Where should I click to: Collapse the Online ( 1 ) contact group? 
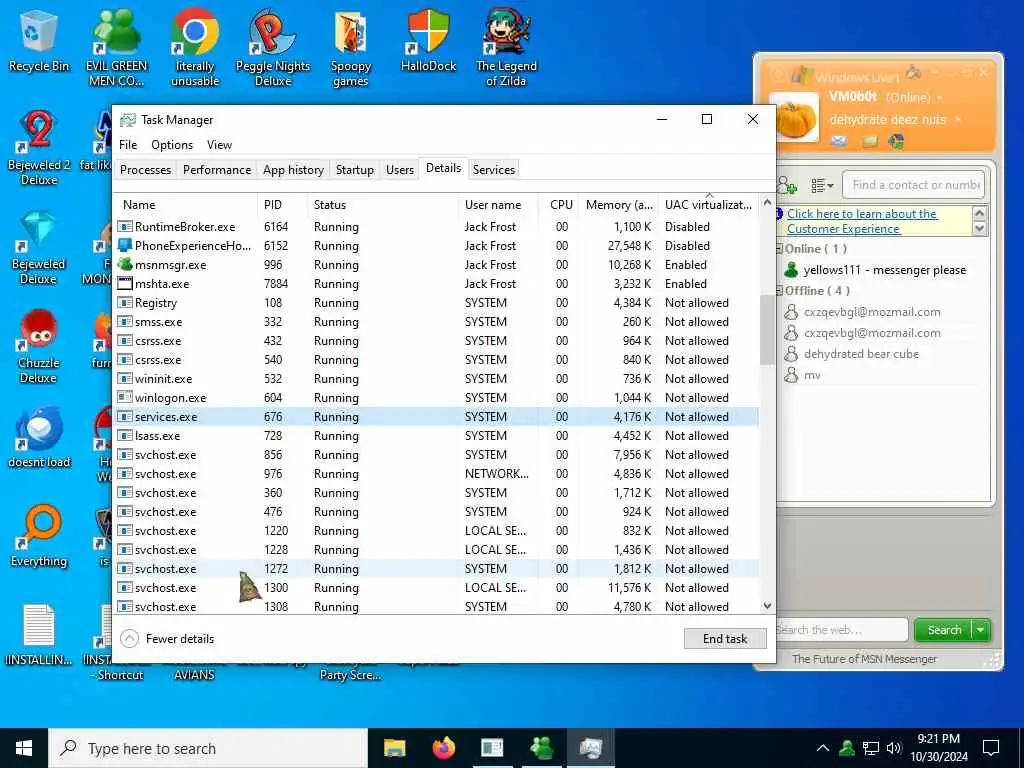point(779,249)
